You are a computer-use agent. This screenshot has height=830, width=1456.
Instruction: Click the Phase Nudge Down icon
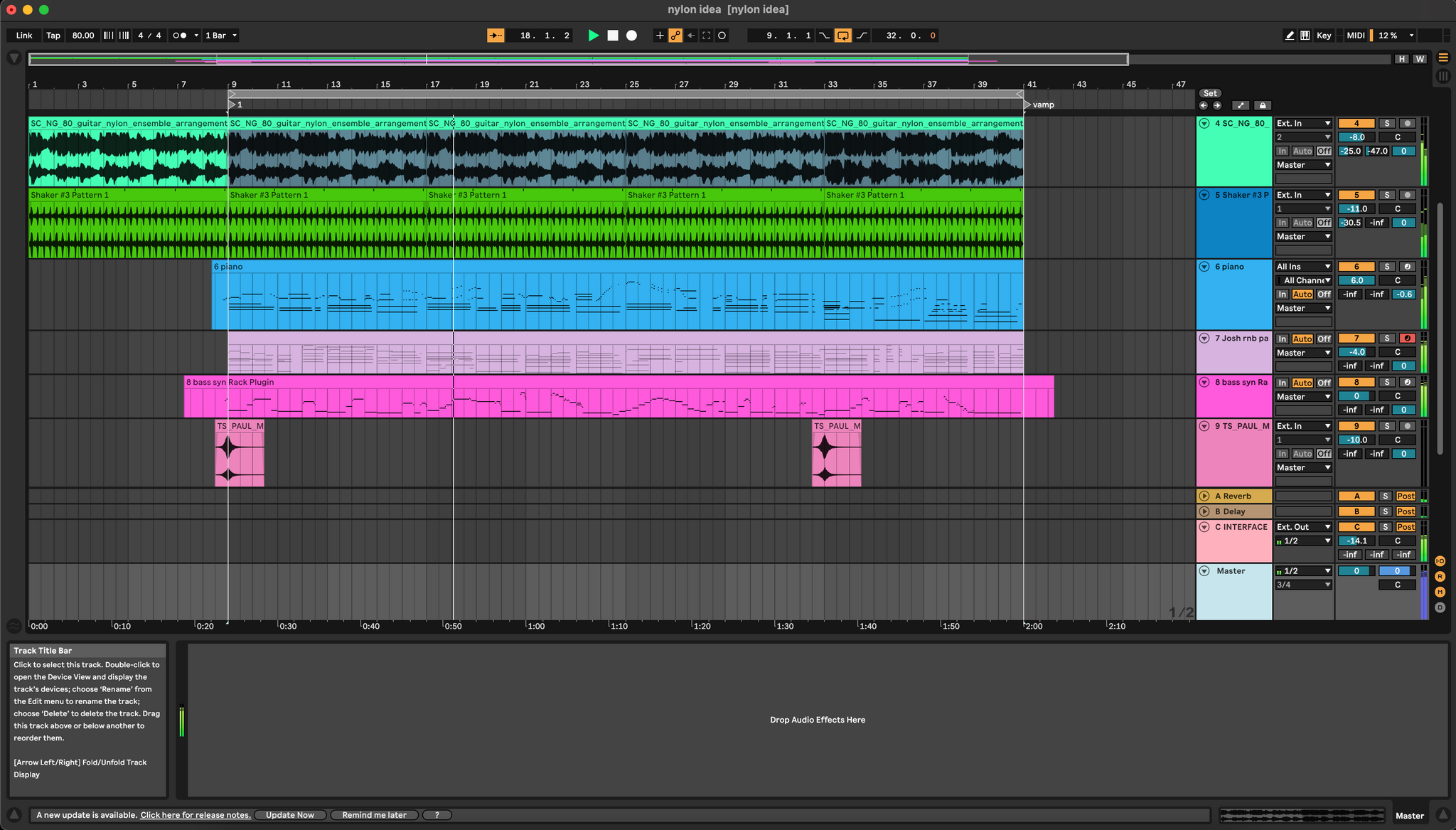coord(108,36)
